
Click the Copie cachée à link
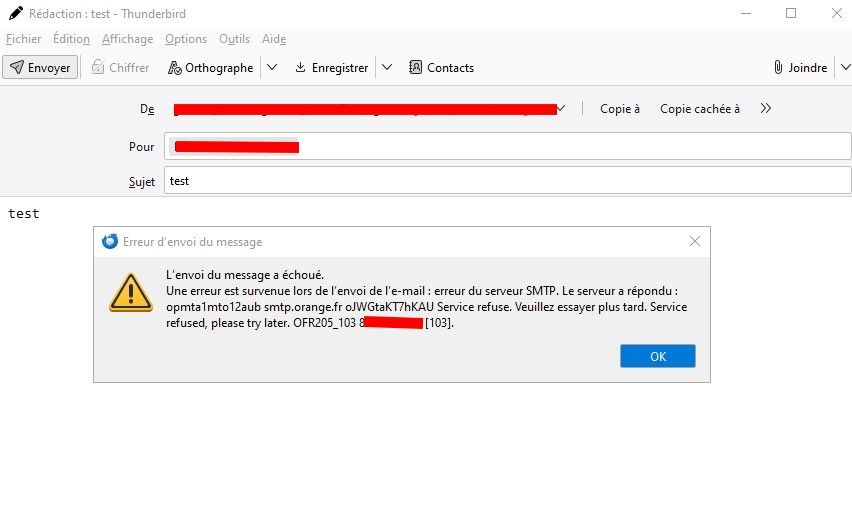[x=700, y=109]
